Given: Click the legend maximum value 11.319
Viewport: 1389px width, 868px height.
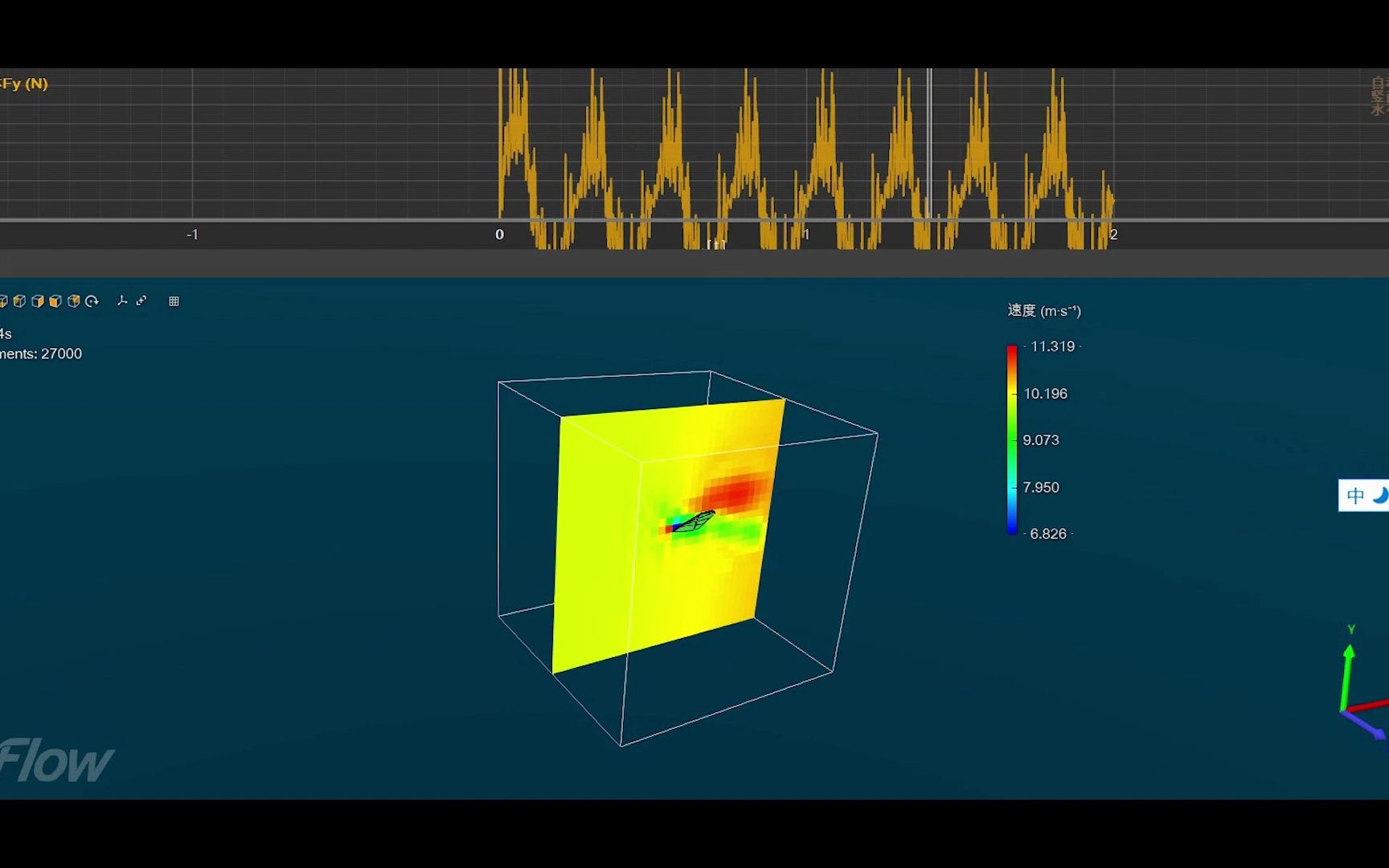Looking at the screenshot, I should click(x=1052, y=346).
